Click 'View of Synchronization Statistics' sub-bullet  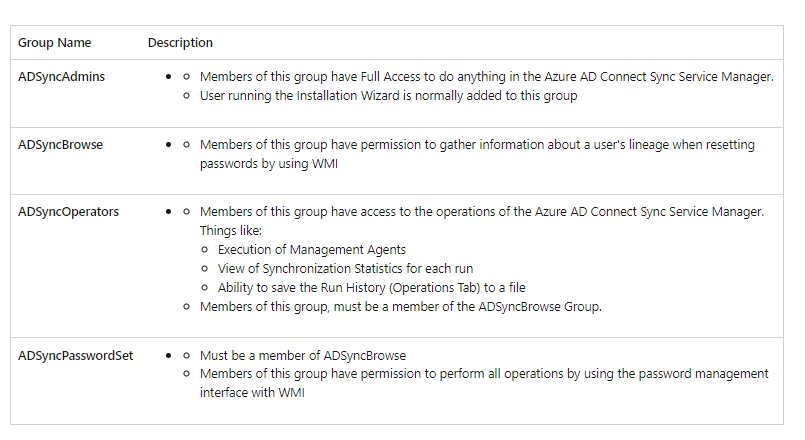346,269
